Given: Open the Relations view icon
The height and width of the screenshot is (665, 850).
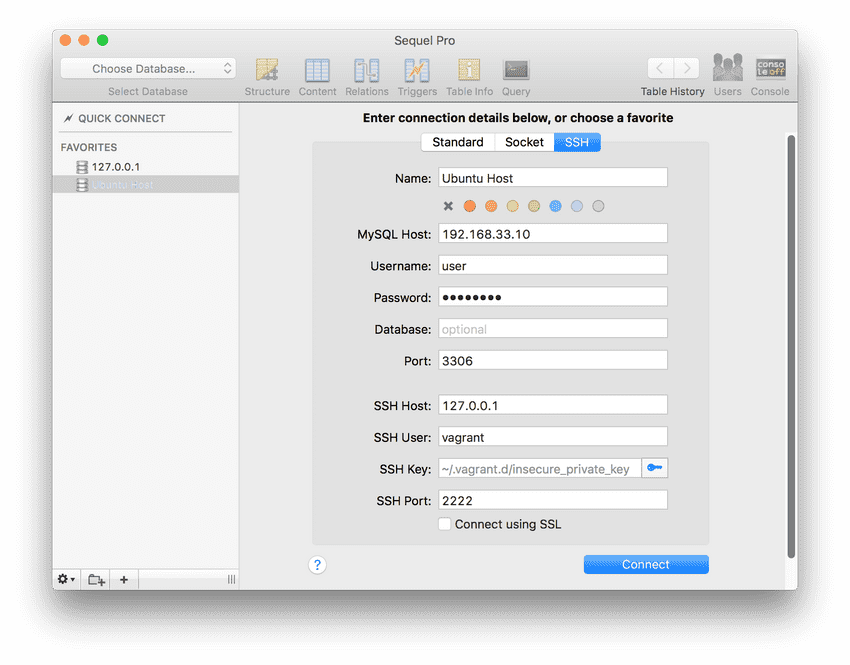Looking at the screenshot, I should (x=366, y=70).
